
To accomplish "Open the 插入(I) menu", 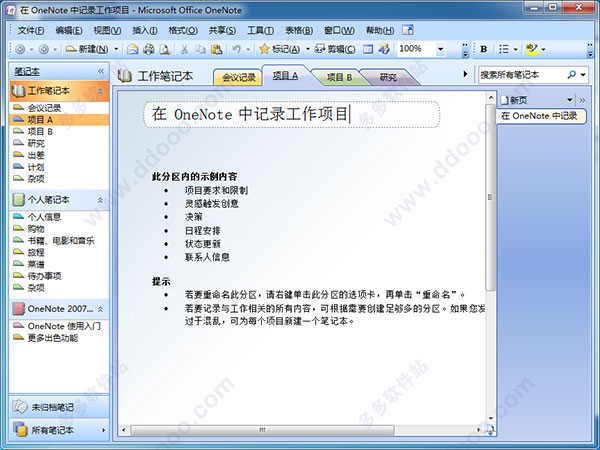I will [145, 30].
